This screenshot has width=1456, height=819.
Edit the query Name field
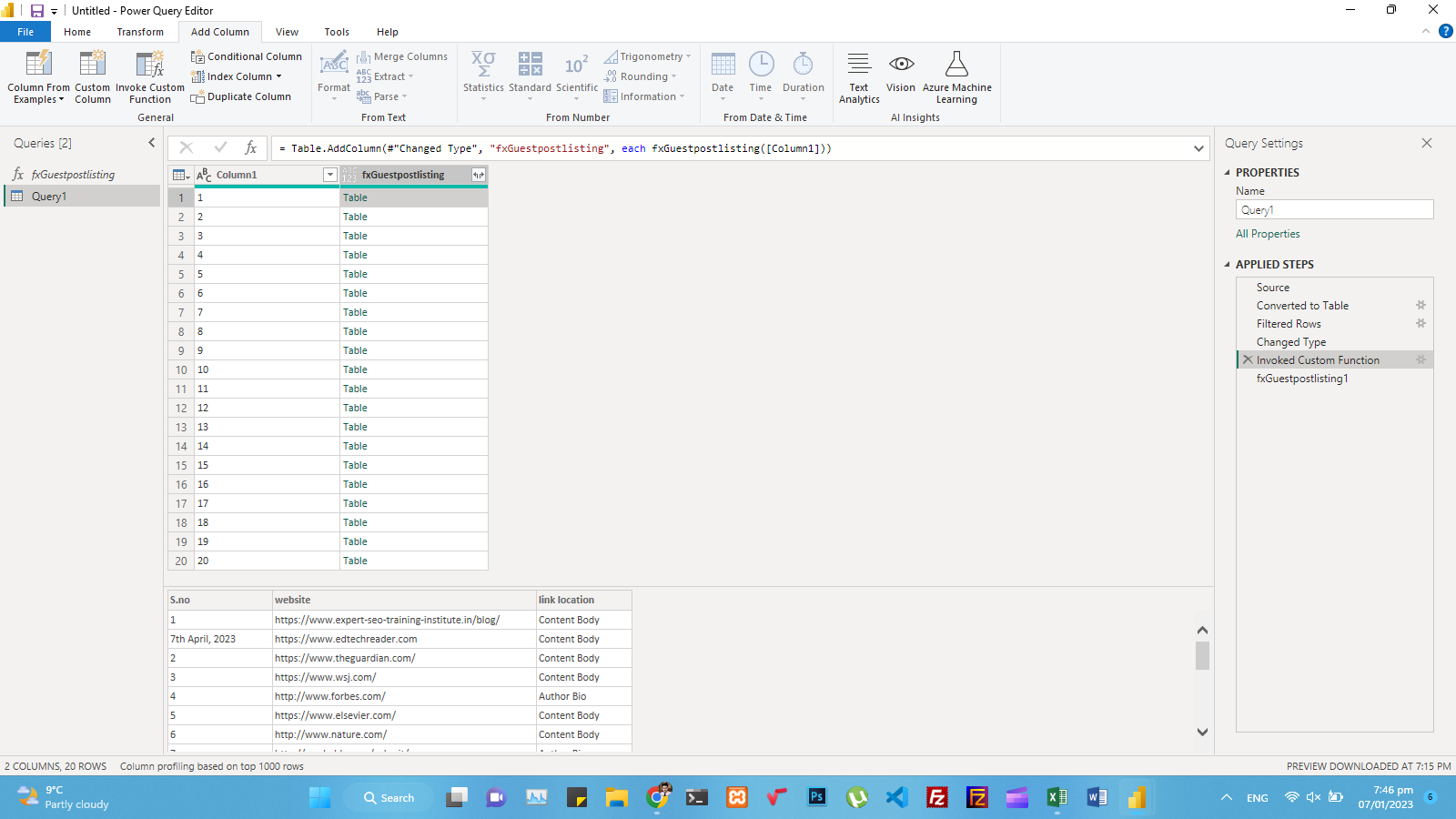point(1334,209)
